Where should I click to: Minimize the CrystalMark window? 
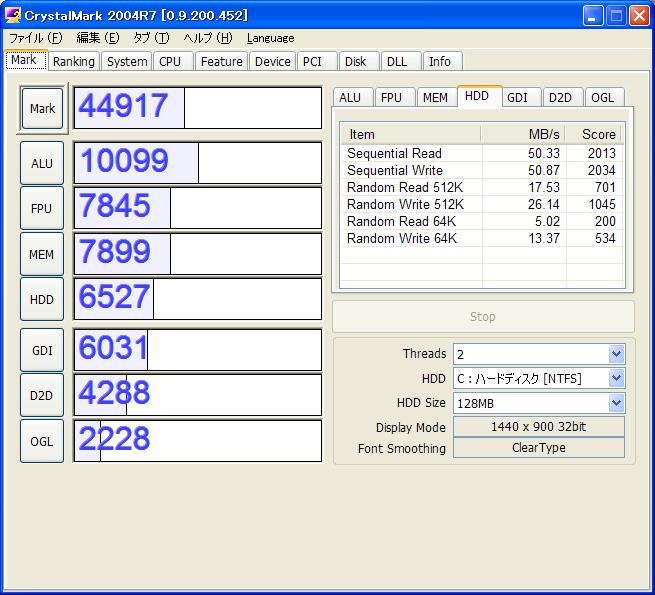pos(593,16)
